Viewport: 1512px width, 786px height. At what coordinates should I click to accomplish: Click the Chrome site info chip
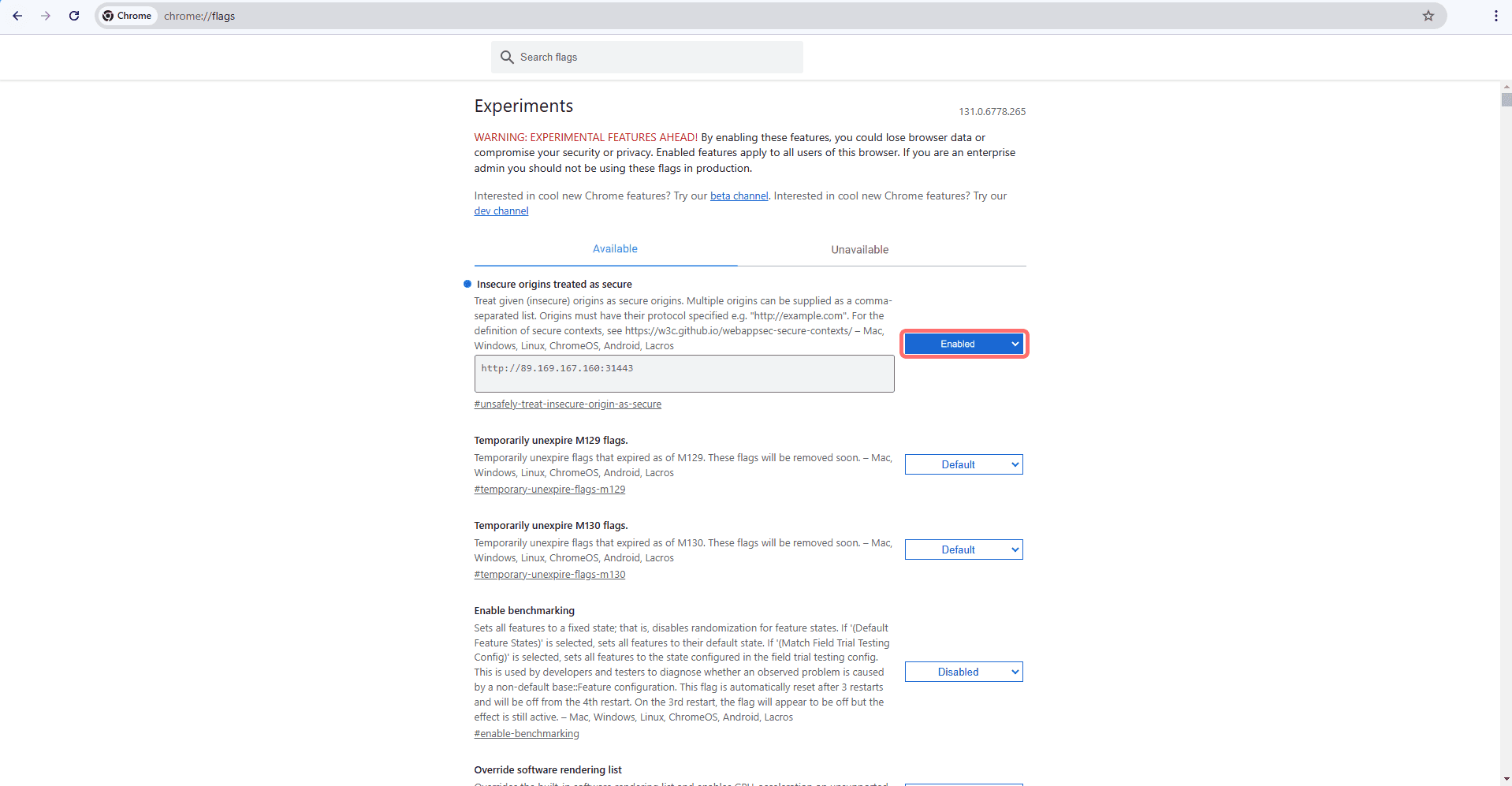pos(127,16)
